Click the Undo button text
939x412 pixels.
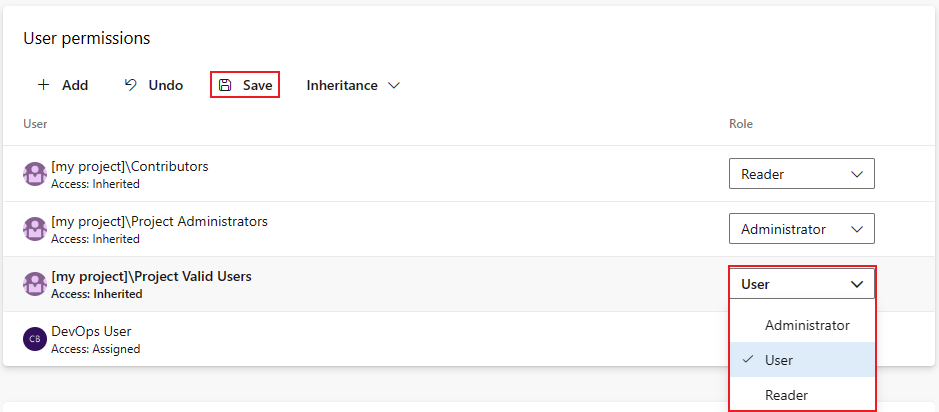click(166, 85)
